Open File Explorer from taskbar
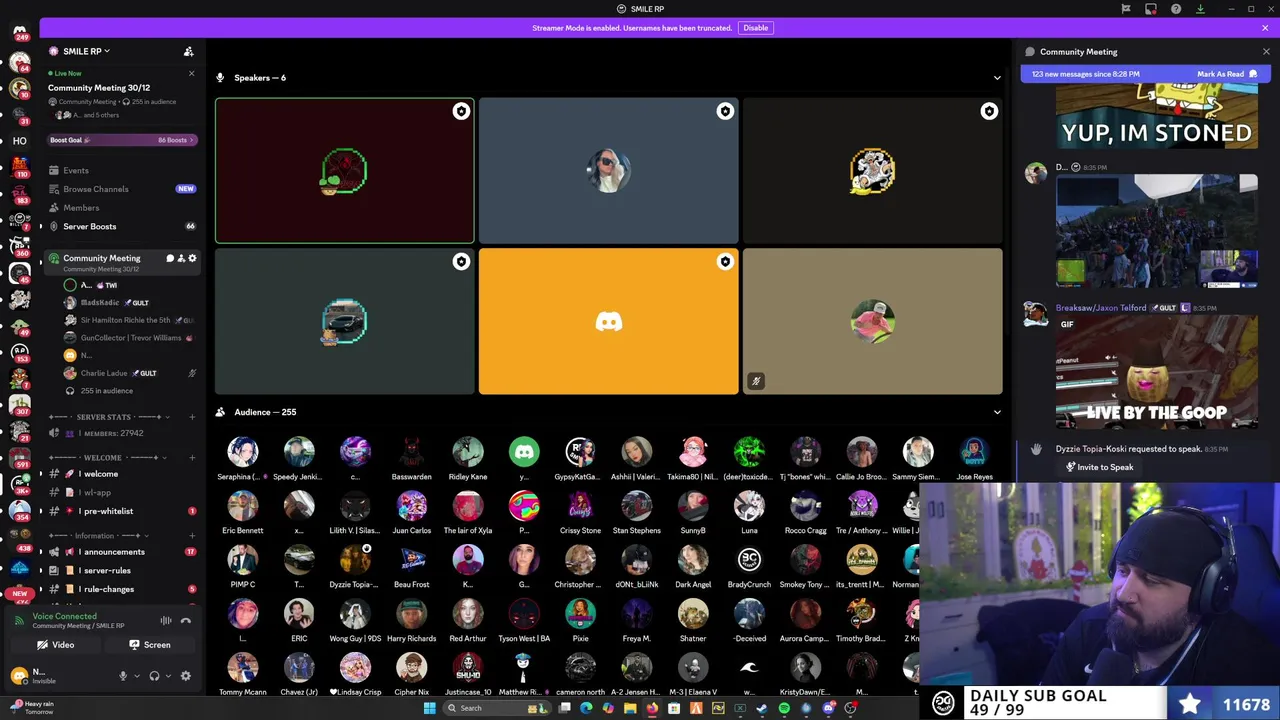Screen dimensions: 1280x720 tap(630, 708)
